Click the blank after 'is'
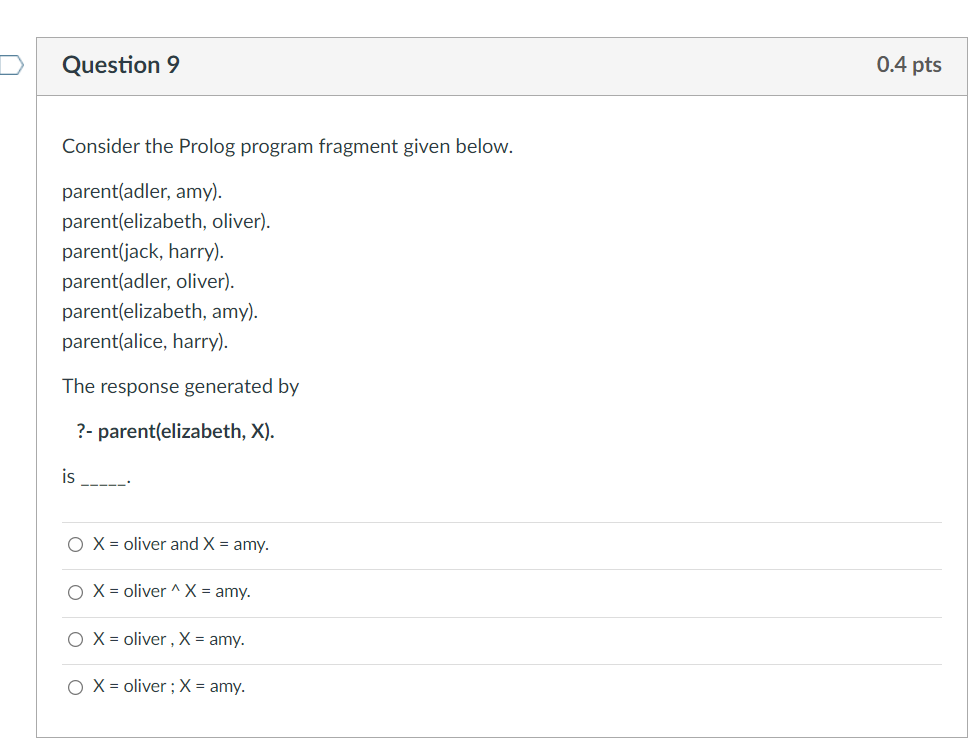 coord(105,480)
